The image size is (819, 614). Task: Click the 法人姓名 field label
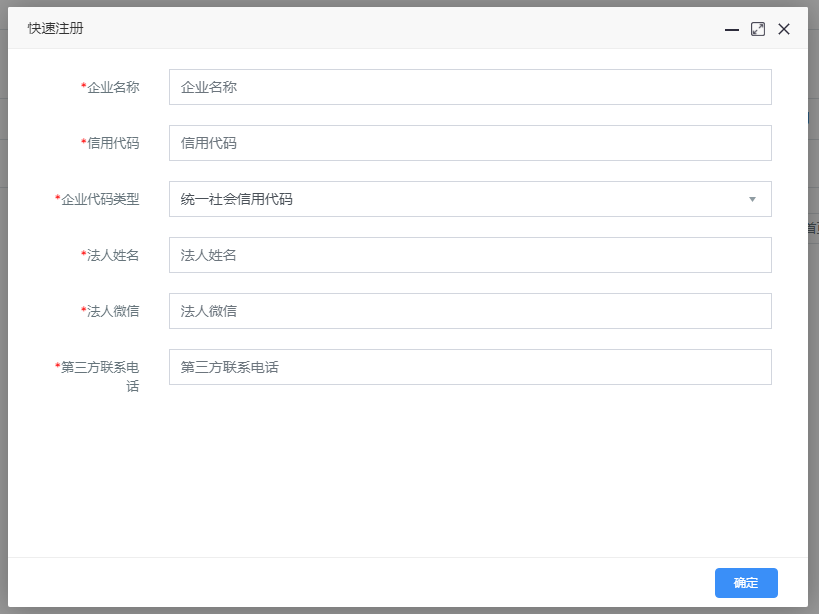pos(110,255)
